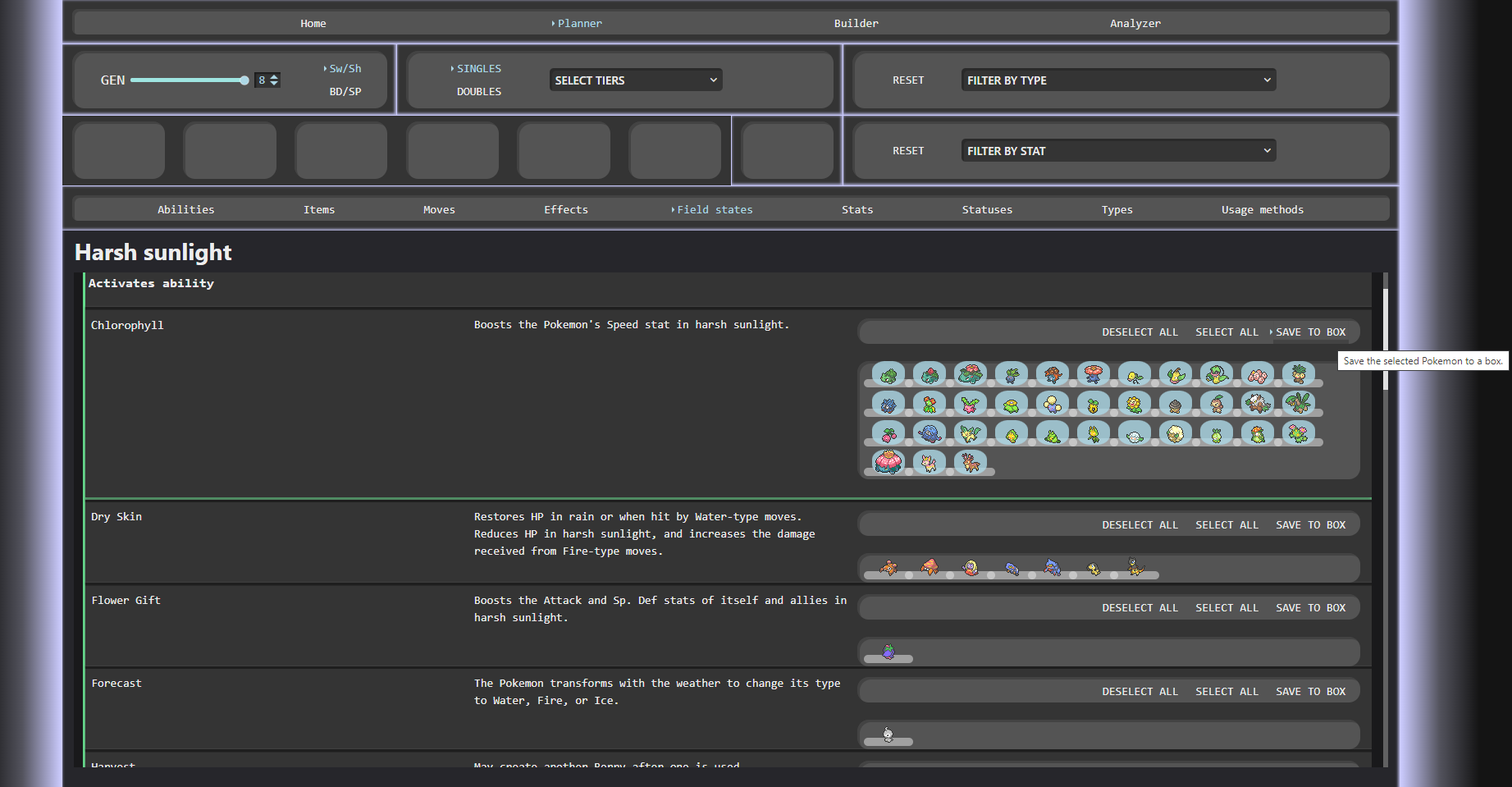Select all Dry Skin Pokemon
The image size is (1512, 787).
point(1227,524)
